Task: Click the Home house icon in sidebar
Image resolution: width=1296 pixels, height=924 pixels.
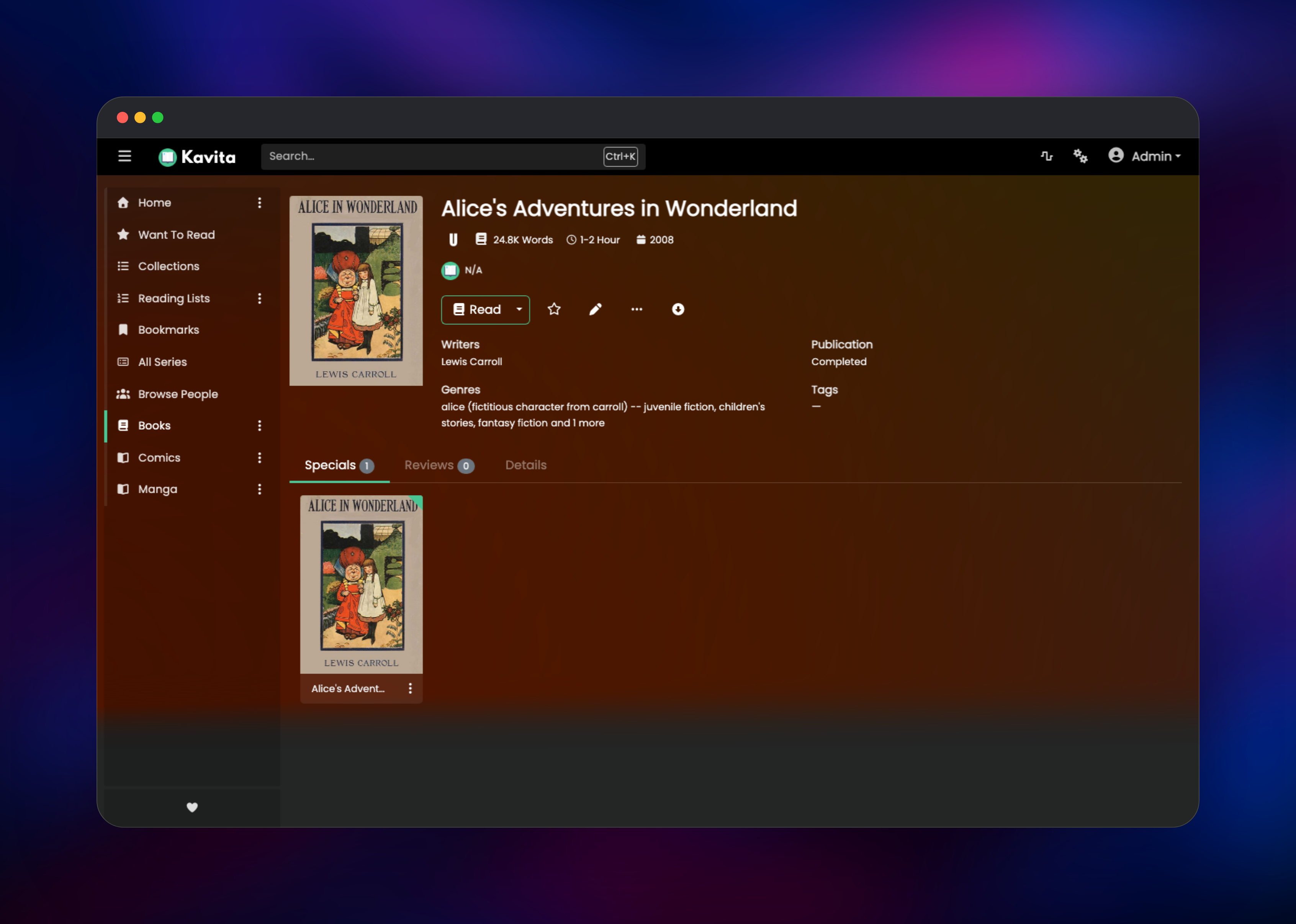Action: [123, 203]
